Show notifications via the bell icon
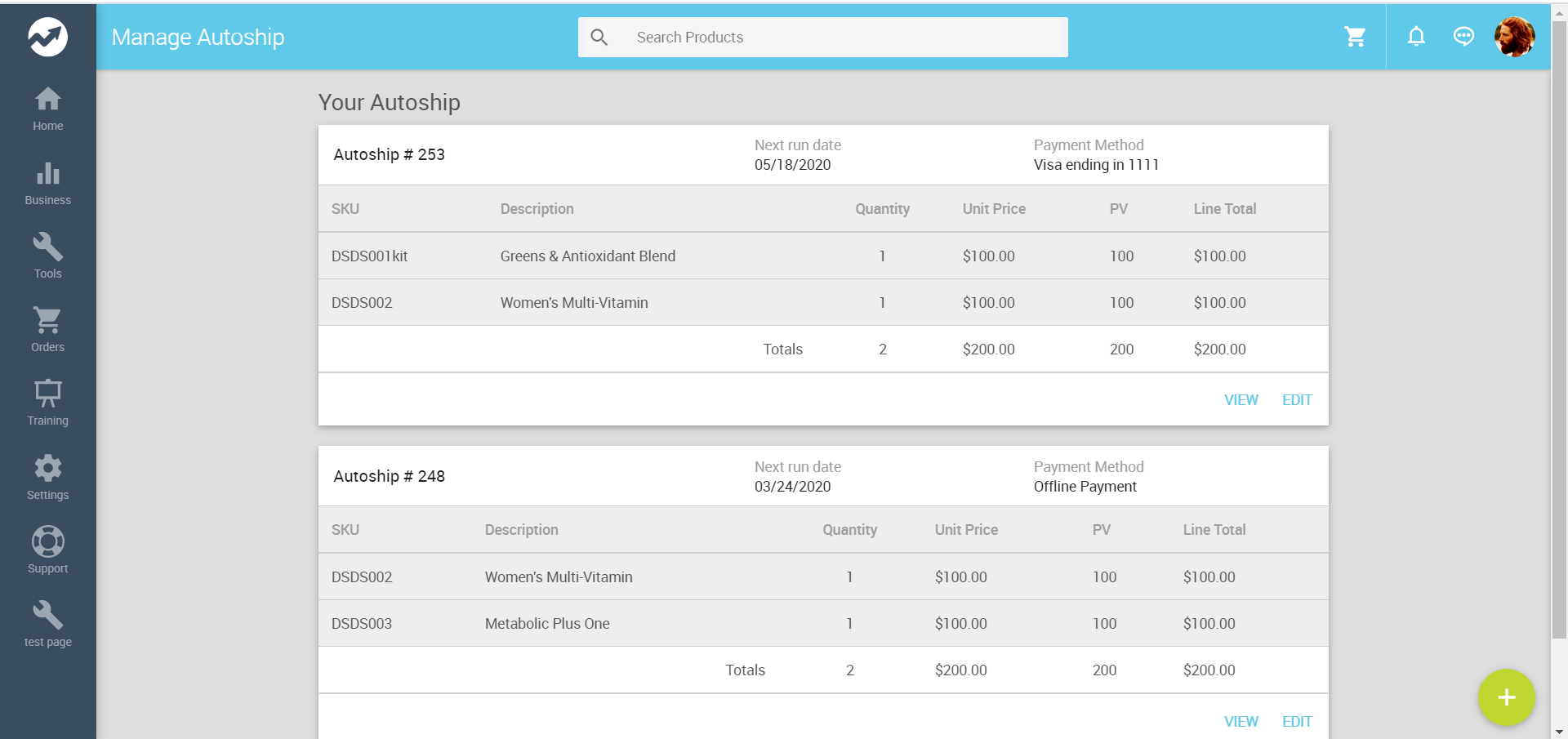This screenshot has width=1568, height=739. (x=1416, y=37)
